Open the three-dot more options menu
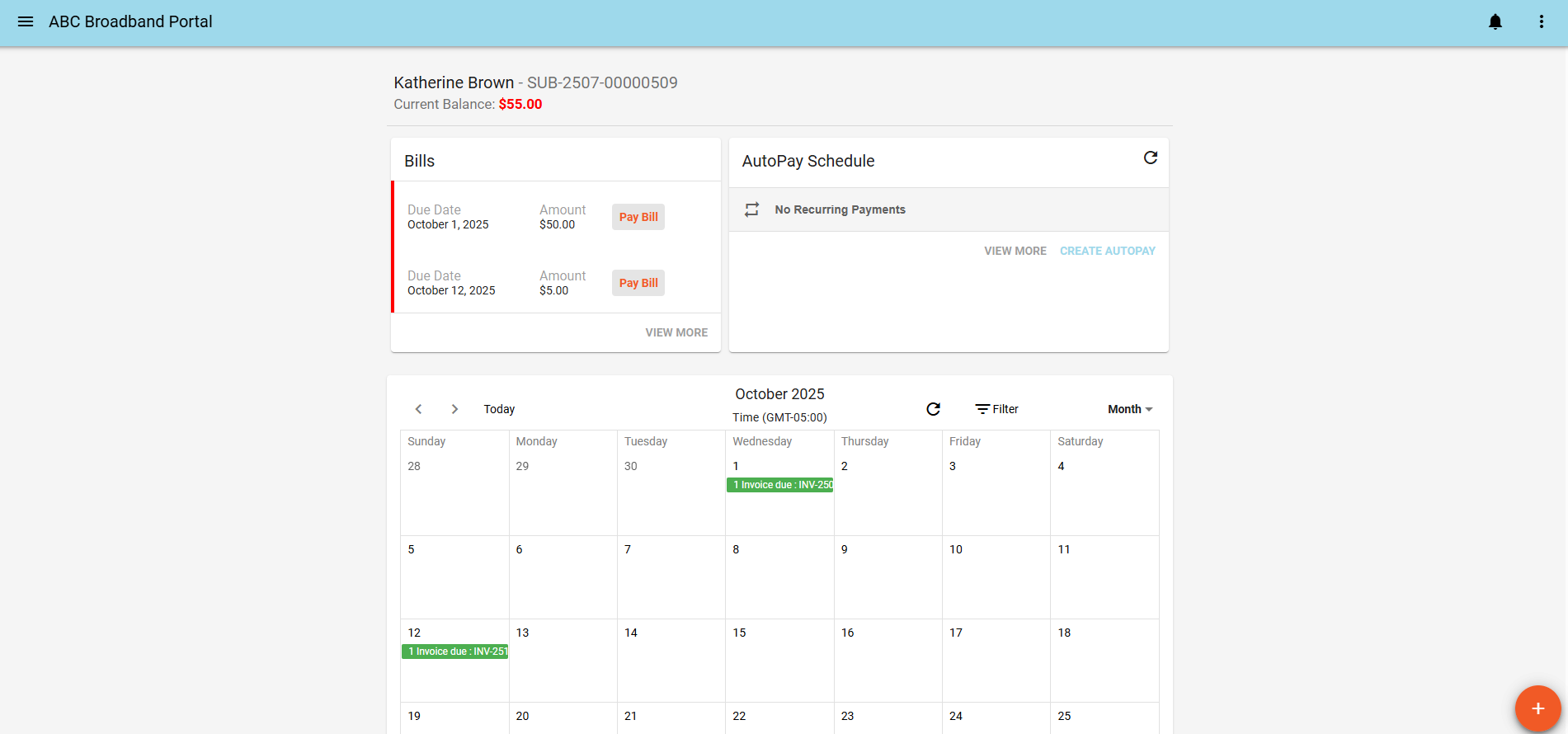The image size is (1568, 734). [x=1541, y=21]
